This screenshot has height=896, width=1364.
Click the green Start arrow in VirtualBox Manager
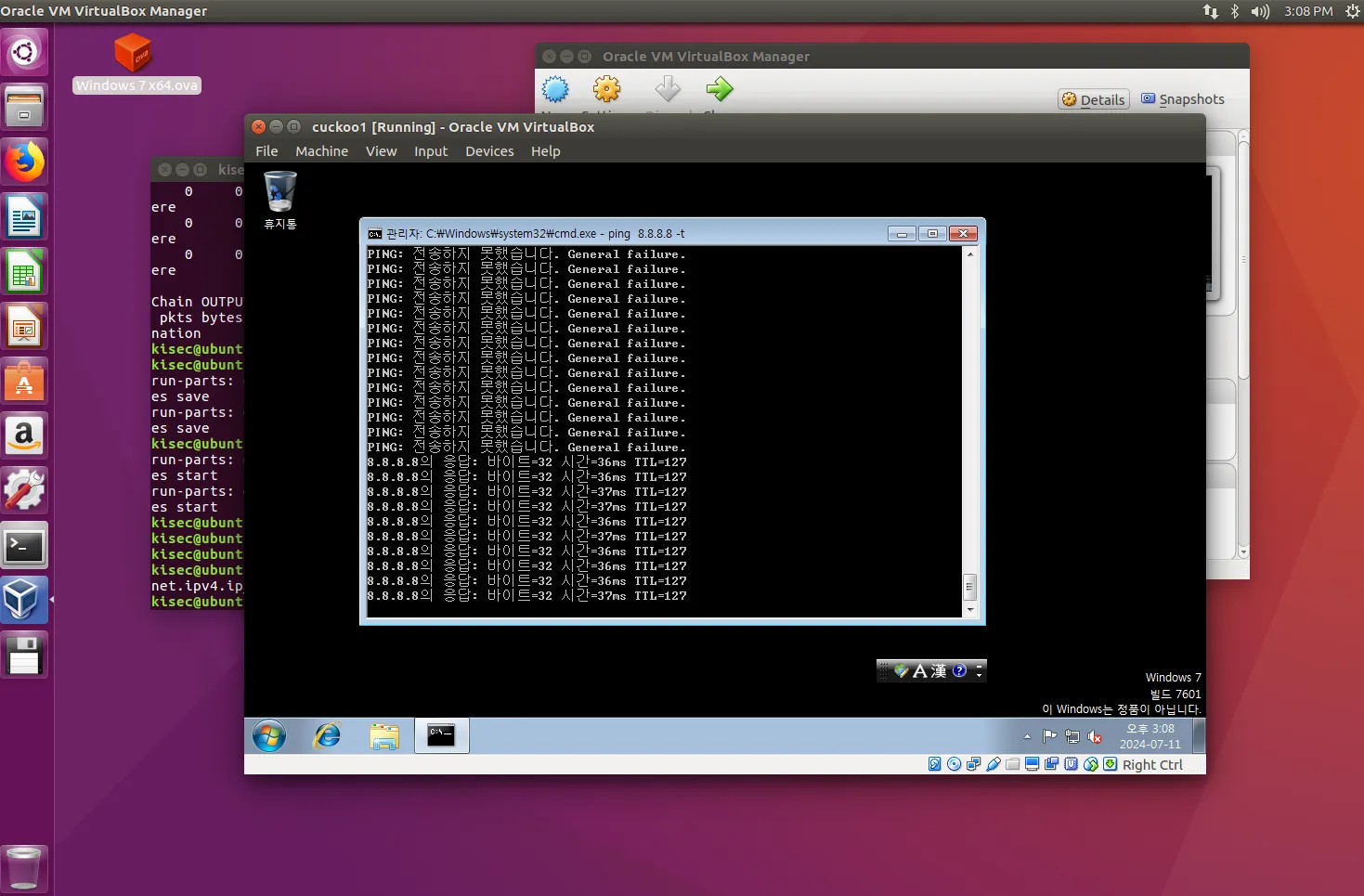pyautogui.click(x=720, y=89)
